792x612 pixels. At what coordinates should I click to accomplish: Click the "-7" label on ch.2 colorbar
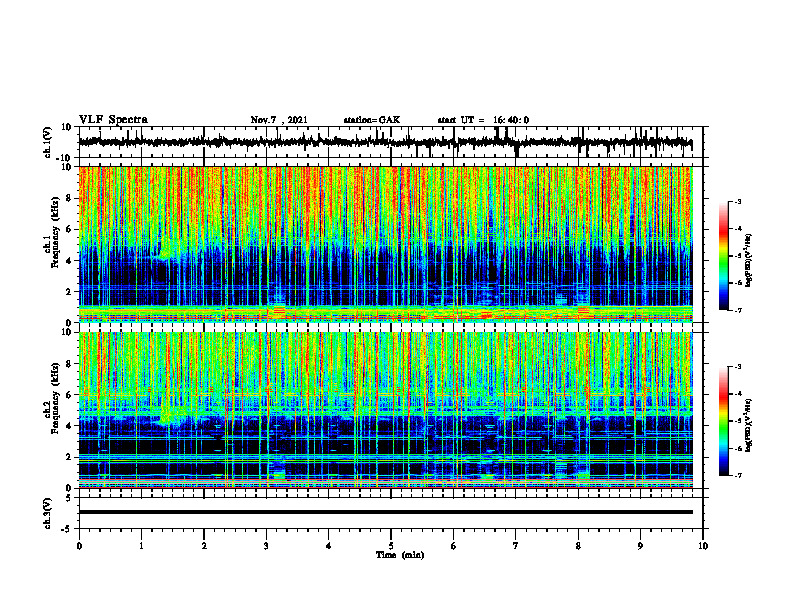tap(737, 476)
